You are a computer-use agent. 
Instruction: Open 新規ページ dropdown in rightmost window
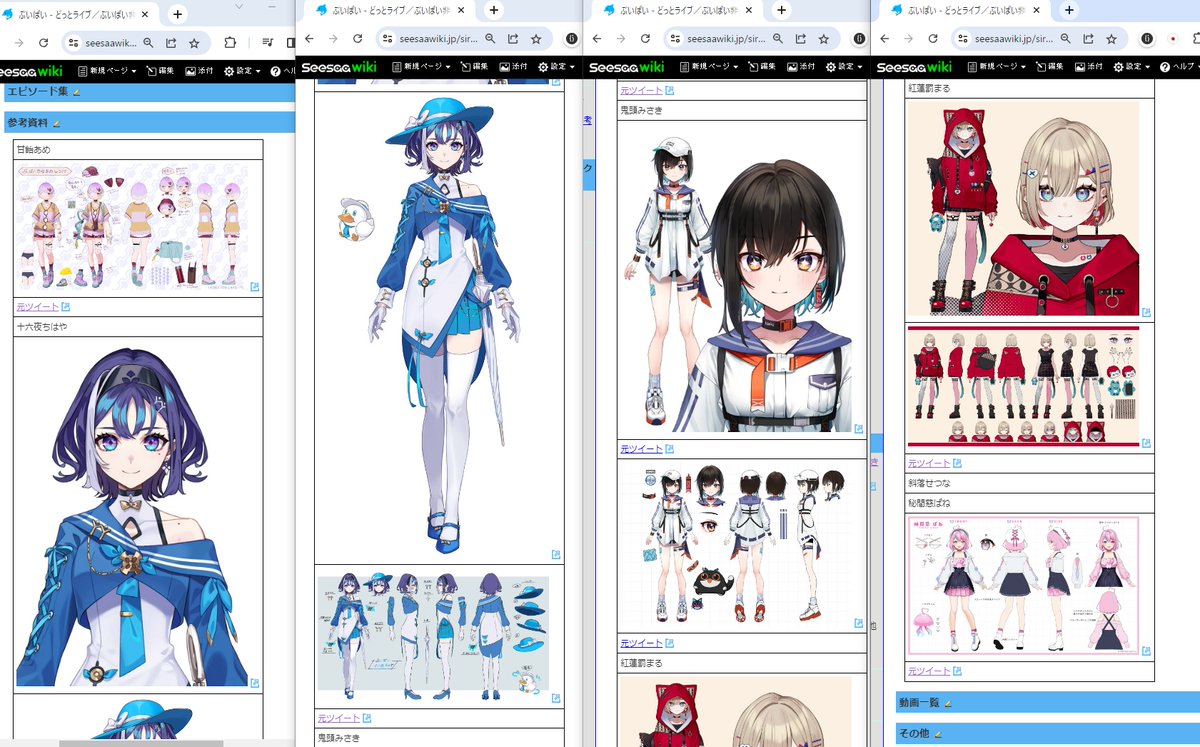[x=997, y=67]
